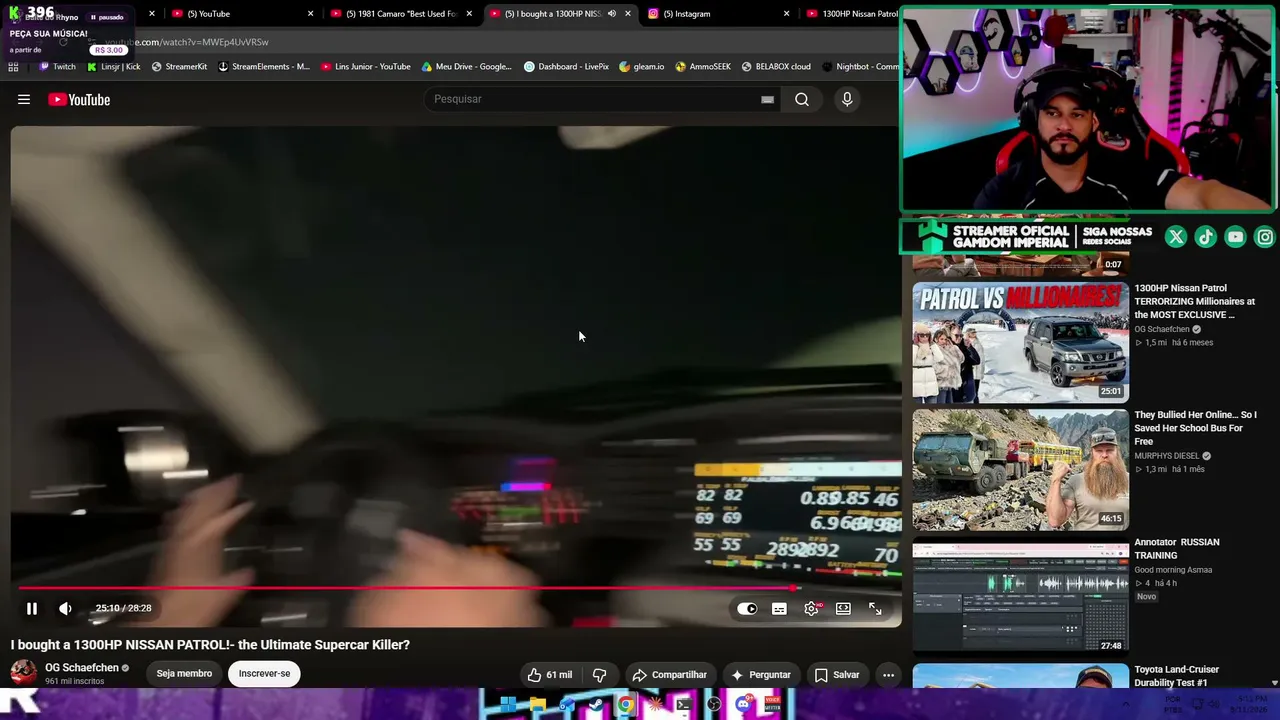
Task: Start voice search with the microphone
Action: tap(847, 99)
